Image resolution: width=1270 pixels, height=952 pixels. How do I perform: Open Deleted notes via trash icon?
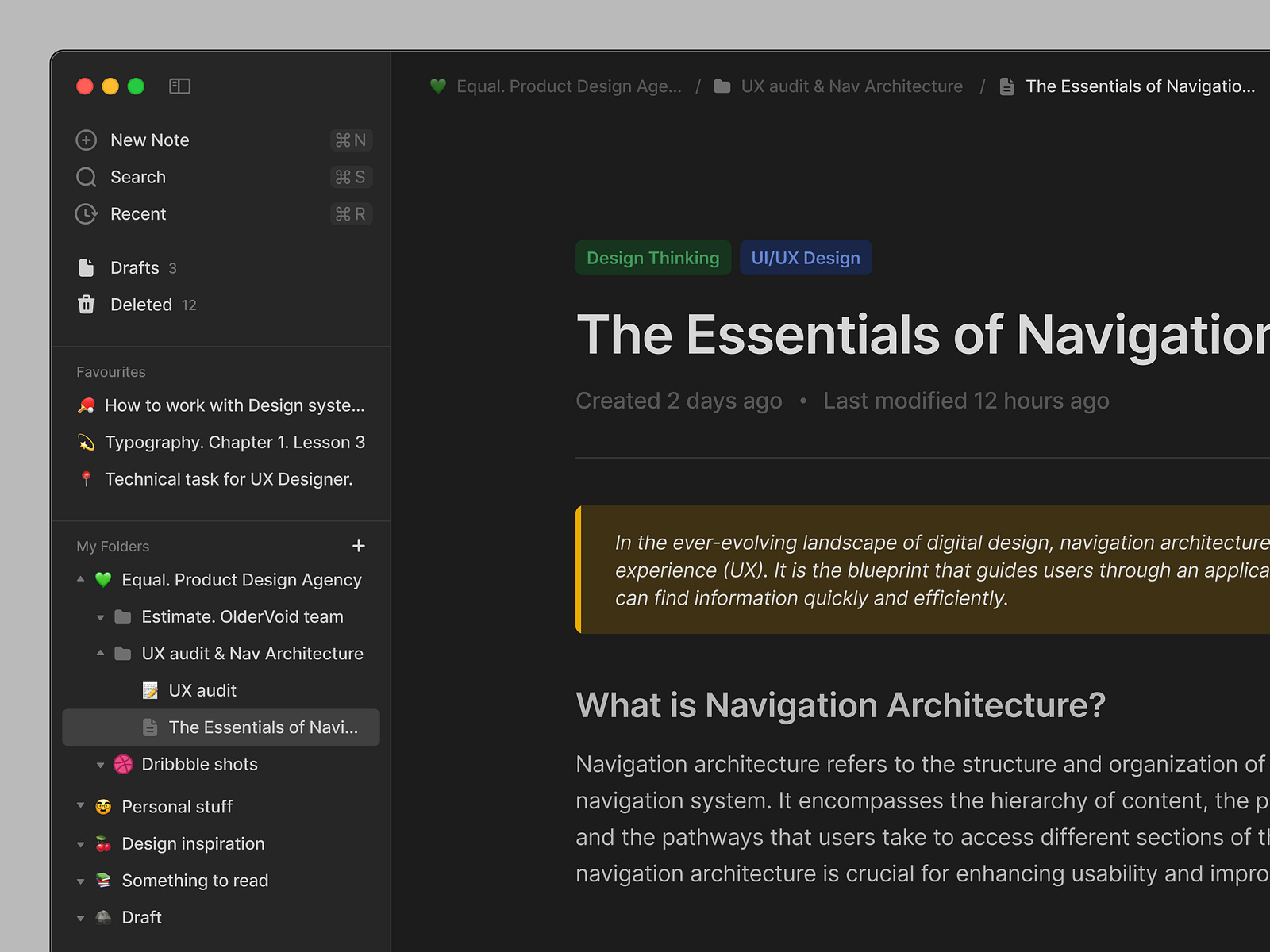tap(87, 304)
